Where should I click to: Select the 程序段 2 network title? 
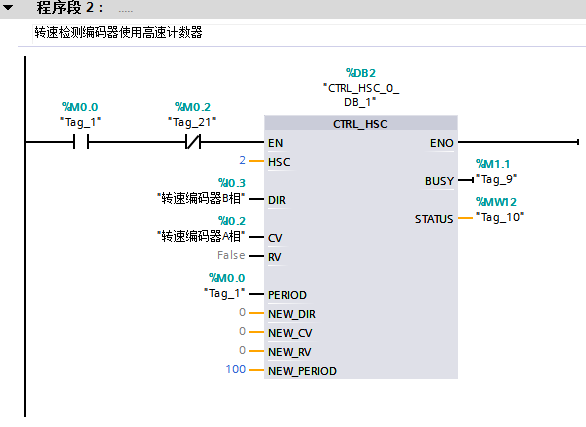click(69, 7)
